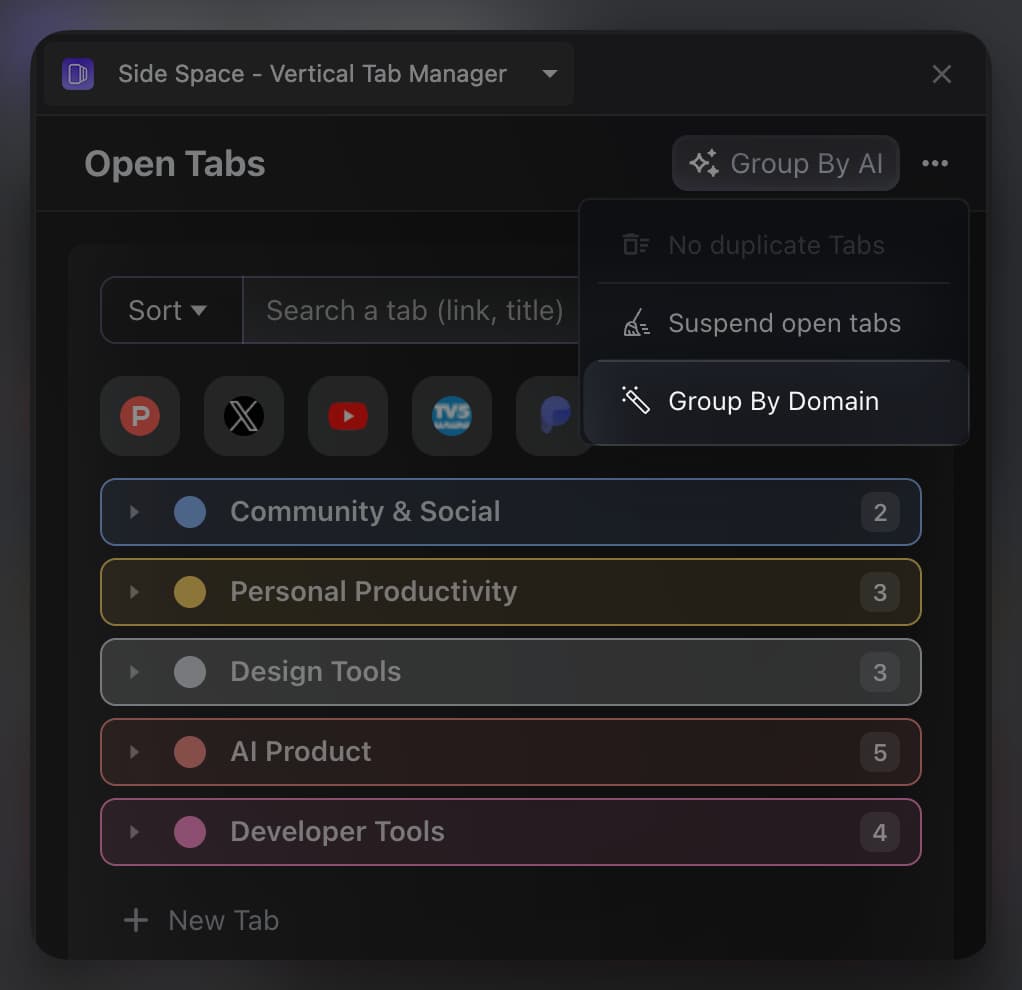Select the X (Twitter) tab icon
The width and height of the screenshot is (1022, 990).
point(244,416)
